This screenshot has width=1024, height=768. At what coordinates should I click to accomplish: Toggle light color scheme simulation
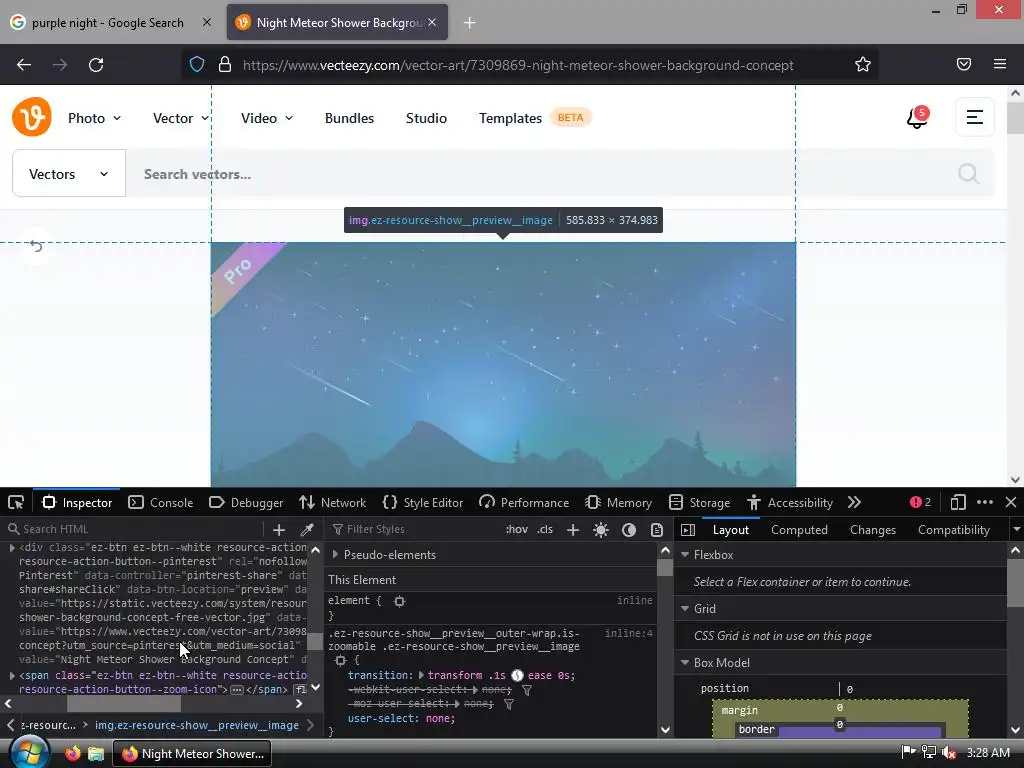[x=601, y=530]
